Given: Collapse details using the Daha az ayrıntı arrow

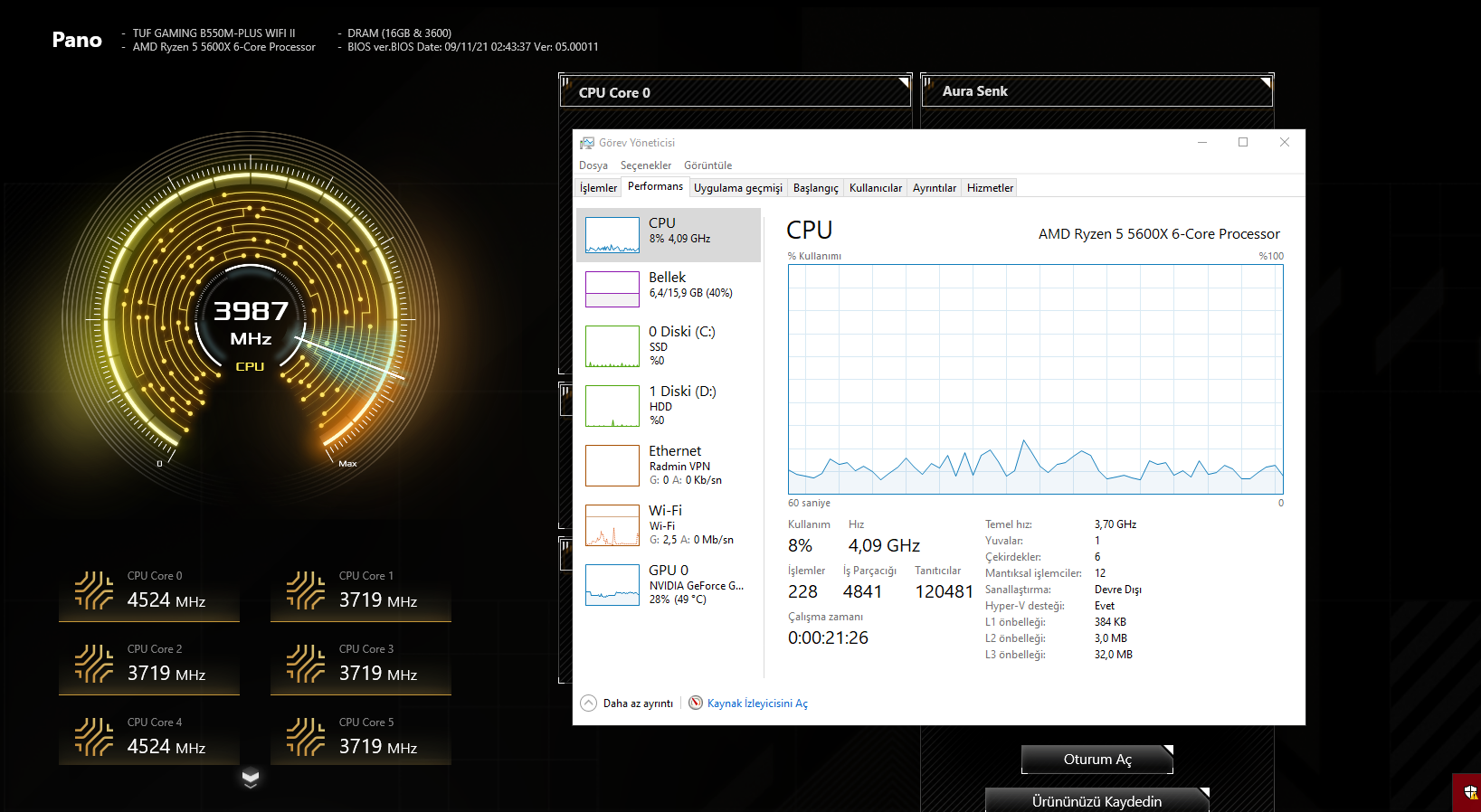Looking at the screenshot, I should [589, 703].
